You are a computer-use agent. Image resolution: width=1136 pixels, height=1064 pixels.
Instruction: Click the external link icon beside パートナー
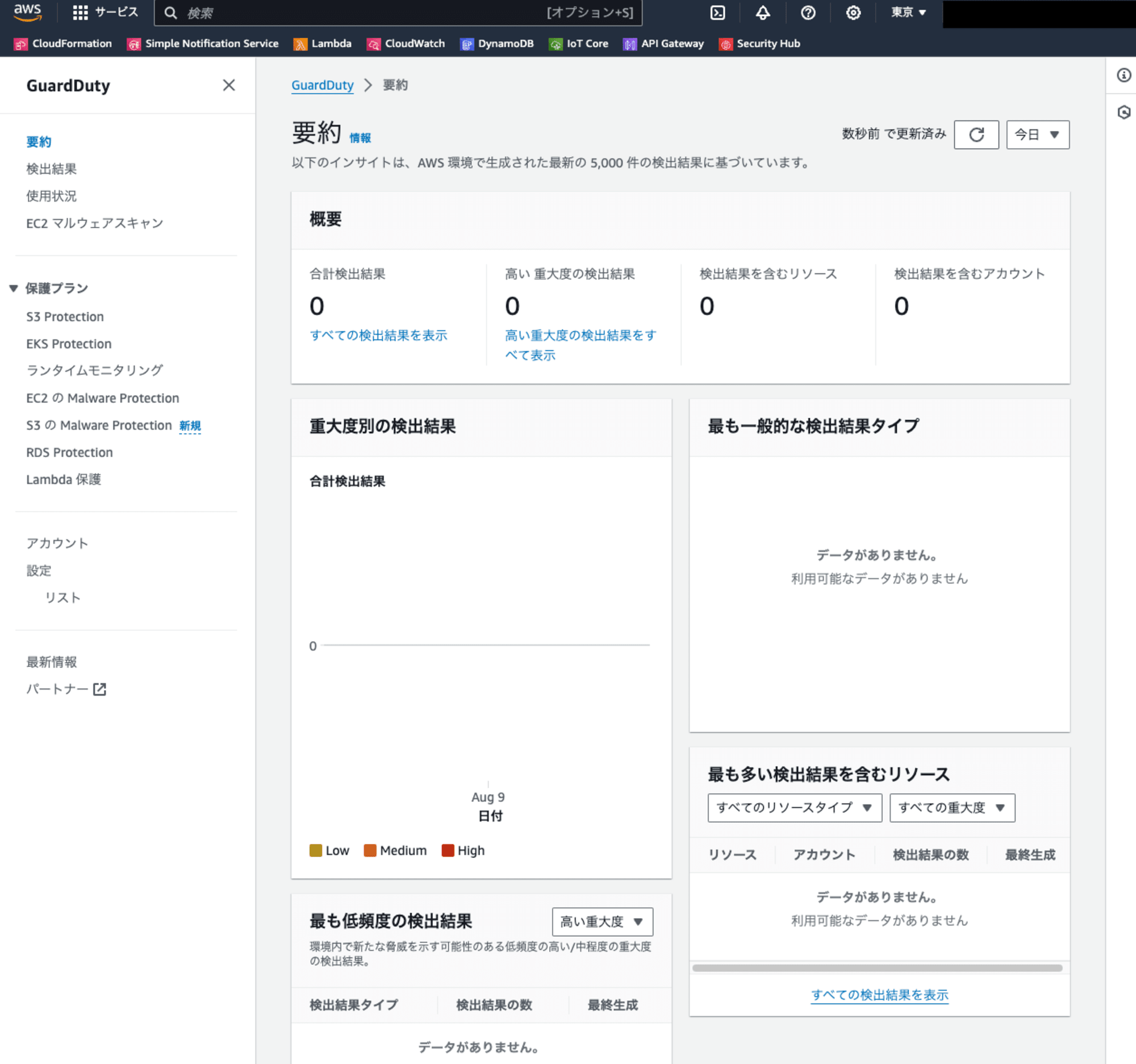click(99, 689)
